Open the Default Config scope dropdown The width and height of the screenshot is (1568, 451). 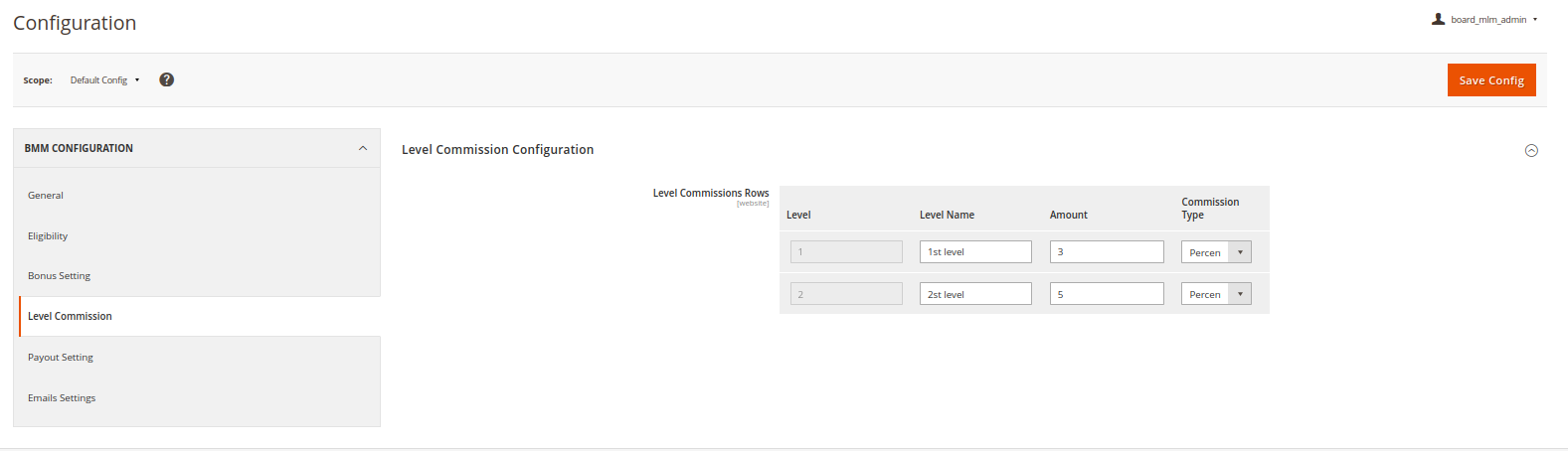(x=104, y=80)
